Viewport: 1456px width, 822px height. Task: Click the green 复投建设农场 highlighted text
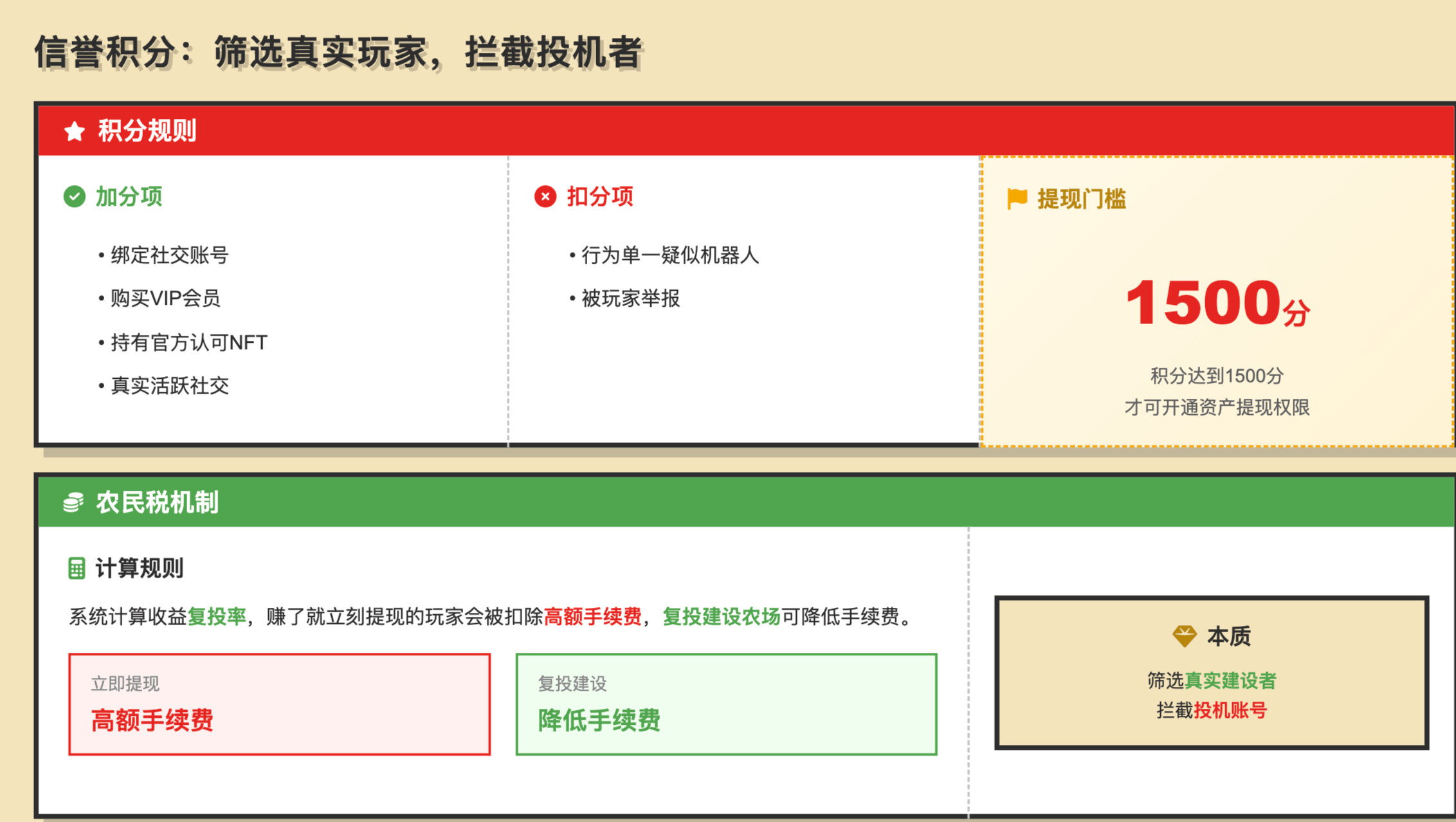721,616
